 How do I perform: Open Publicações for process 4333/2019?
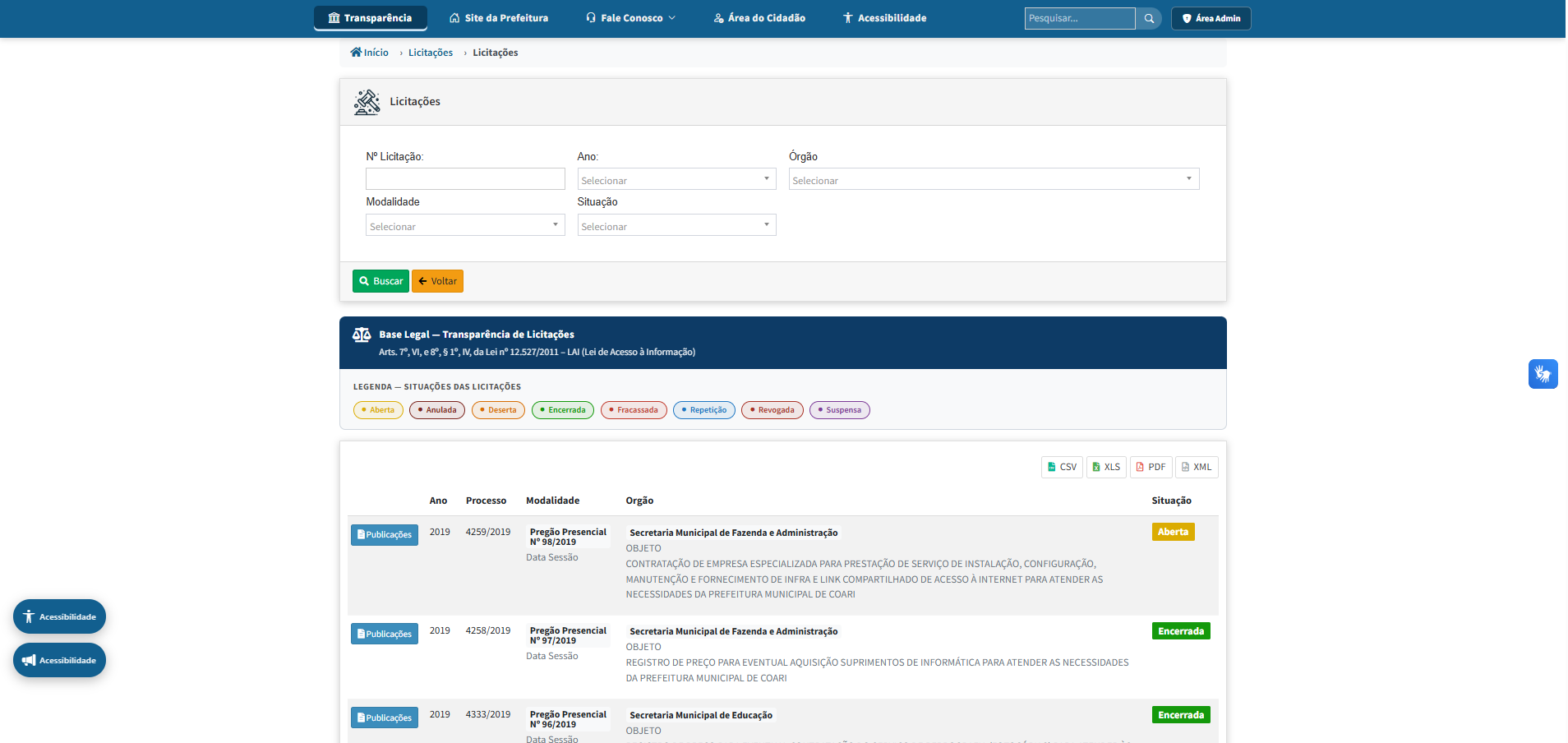385,718
